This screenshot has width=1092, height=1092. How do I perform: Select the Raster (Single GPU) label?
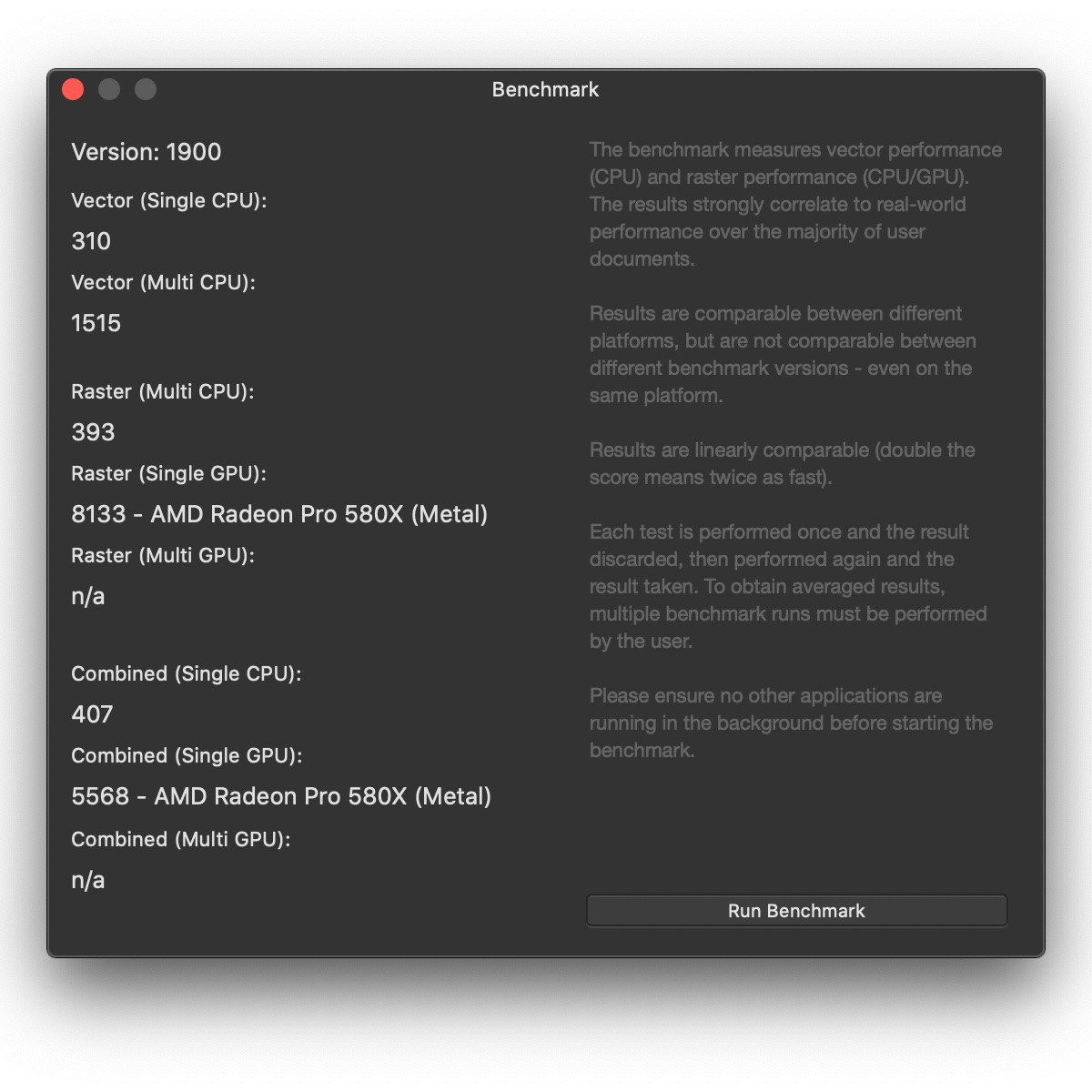[169, 474]
